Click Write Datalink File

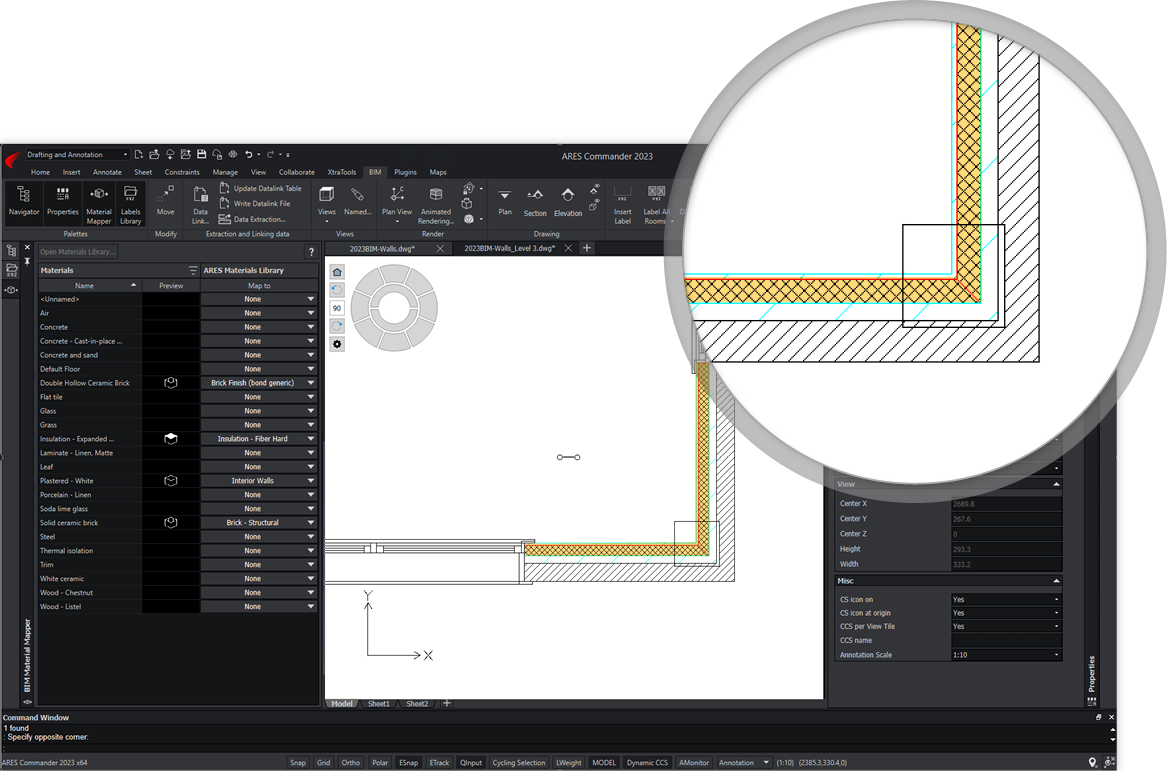(x=255, y=203)
